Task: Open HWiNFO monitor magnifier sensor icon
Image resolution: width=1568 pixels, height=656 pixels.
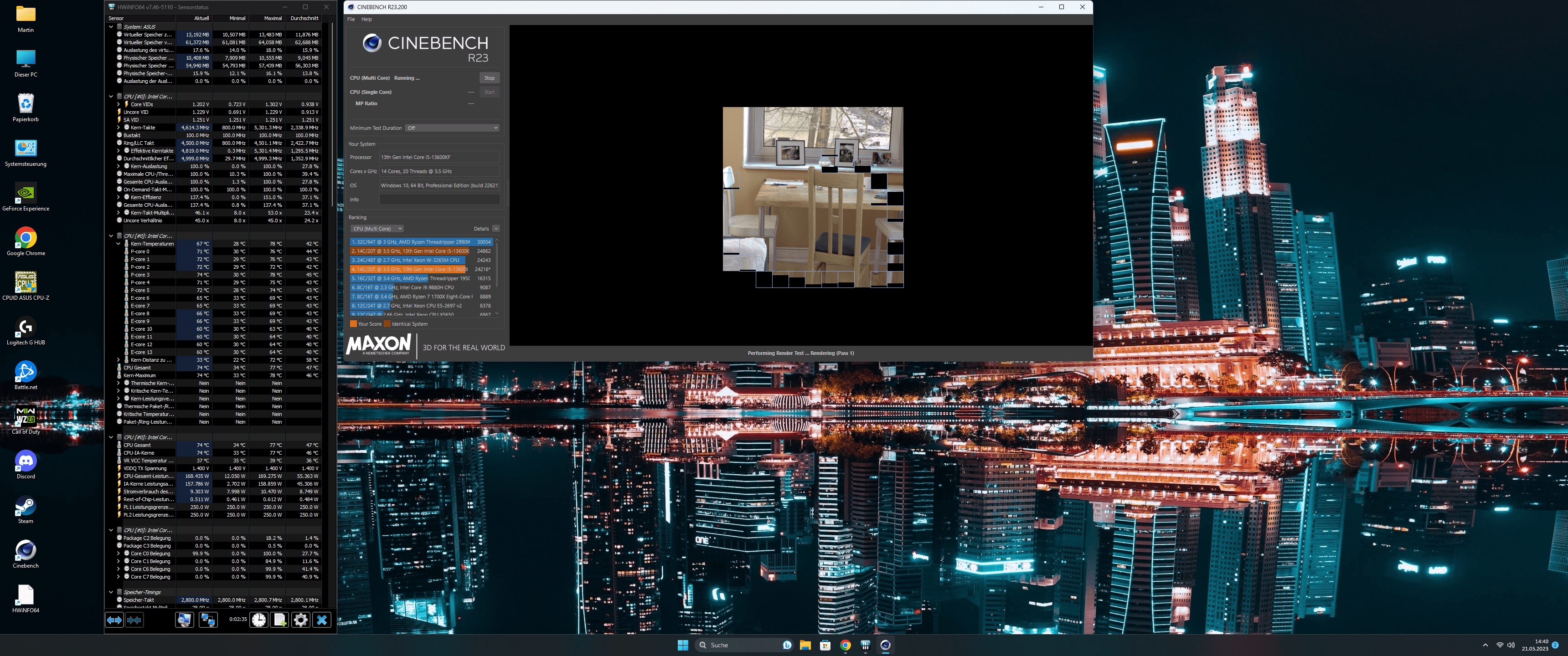Action: click(x=184, y=620)
